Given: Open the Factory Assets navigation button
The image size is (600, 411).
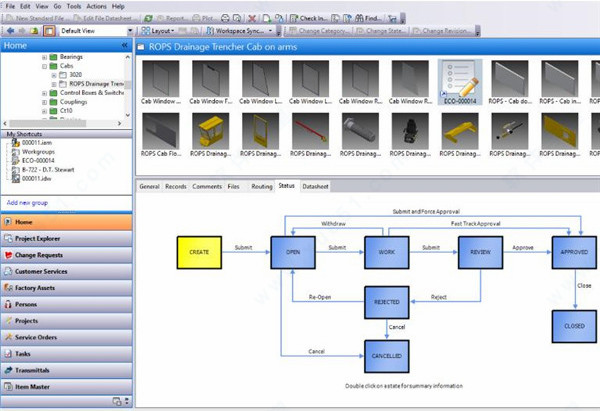Looking at the screenshot, I should [67, 288].
